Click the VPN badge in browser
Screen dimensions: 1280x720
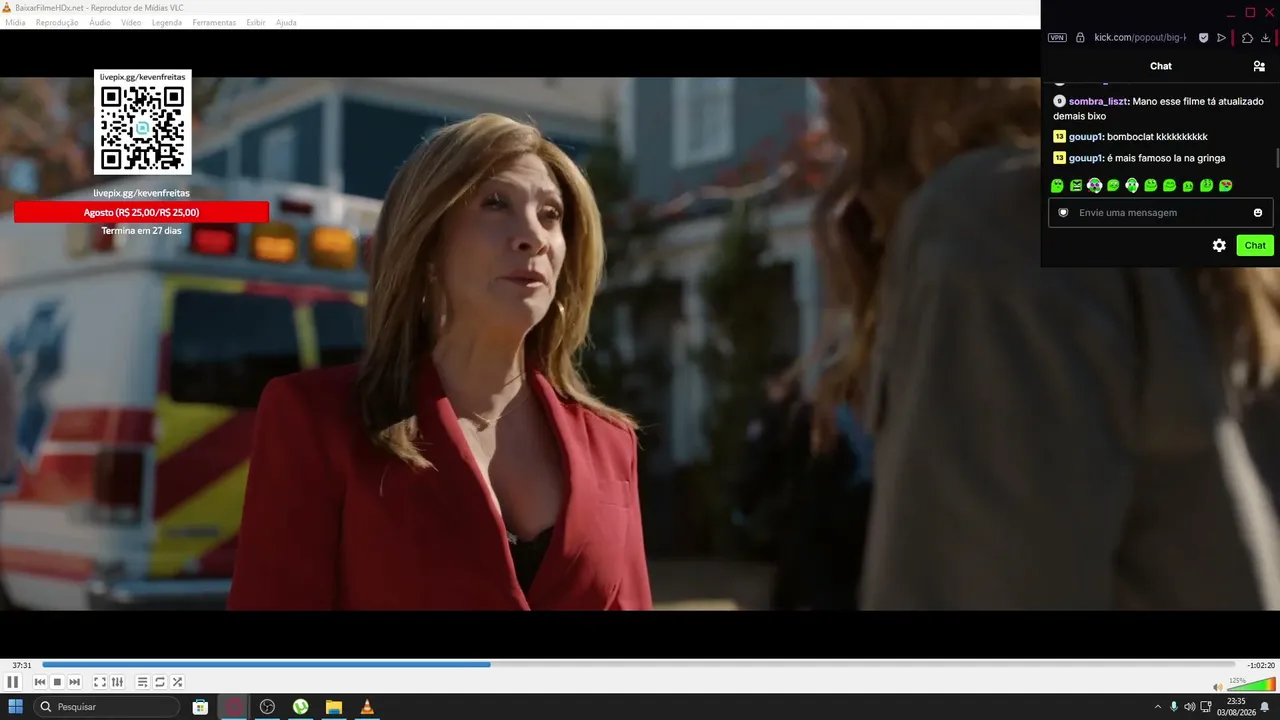coord(1057,38)
